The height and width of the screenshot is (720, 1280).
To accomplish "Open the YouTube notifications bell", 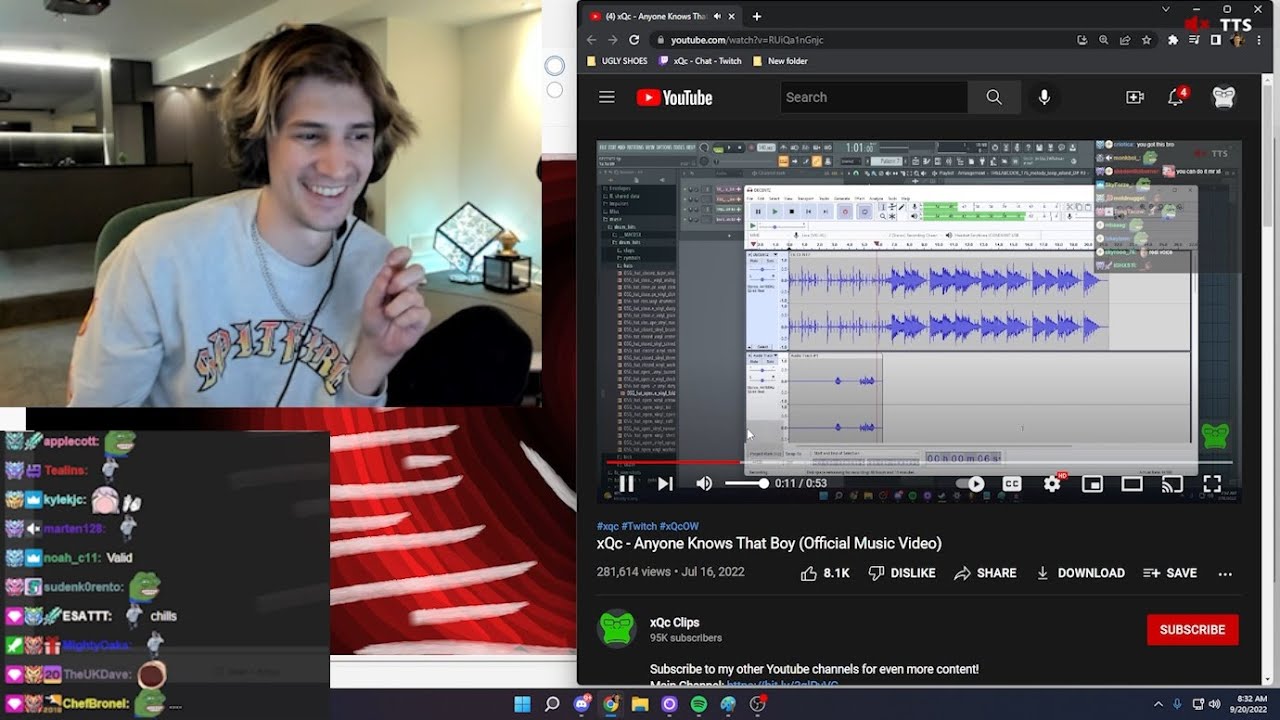I will pyautogui.click(x=1176, y=97).
